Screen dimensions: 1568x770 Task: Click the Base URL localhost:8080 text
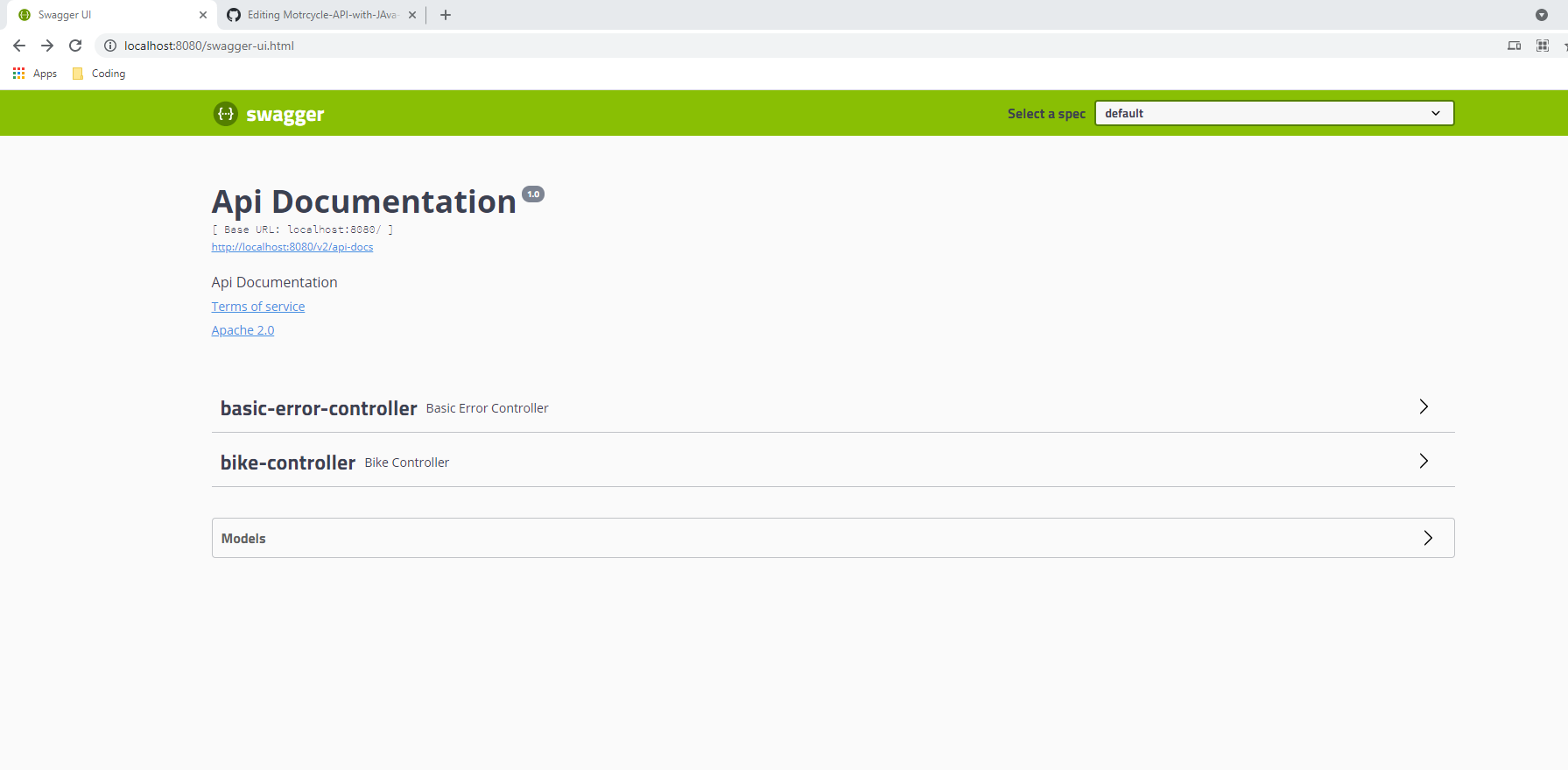303,230
